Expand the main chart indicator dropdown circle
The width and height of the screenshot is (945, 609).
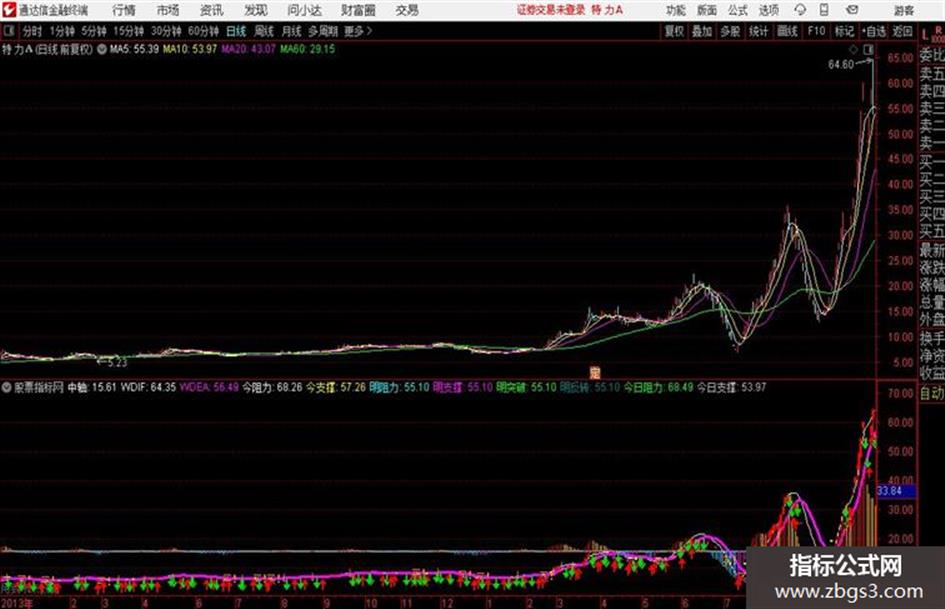click(x=102, y=49)
